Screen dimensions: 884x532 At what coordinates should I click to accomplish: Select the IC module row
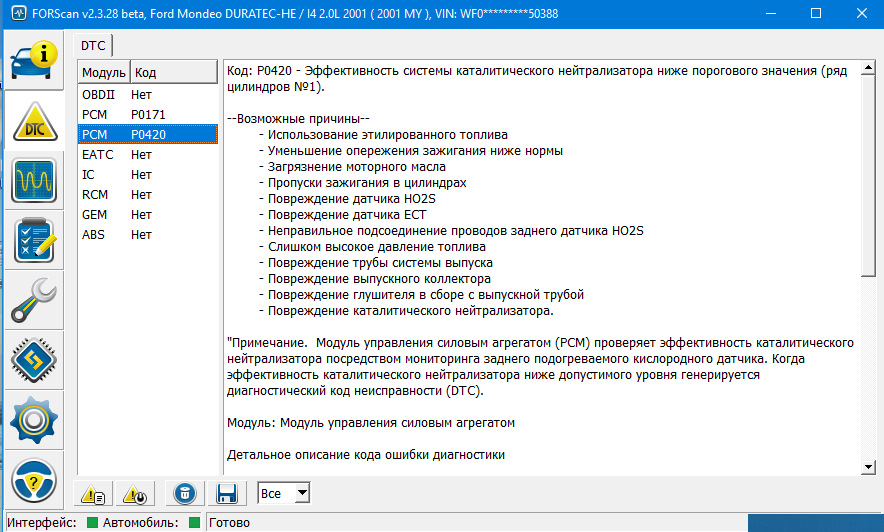click(148, 175)
